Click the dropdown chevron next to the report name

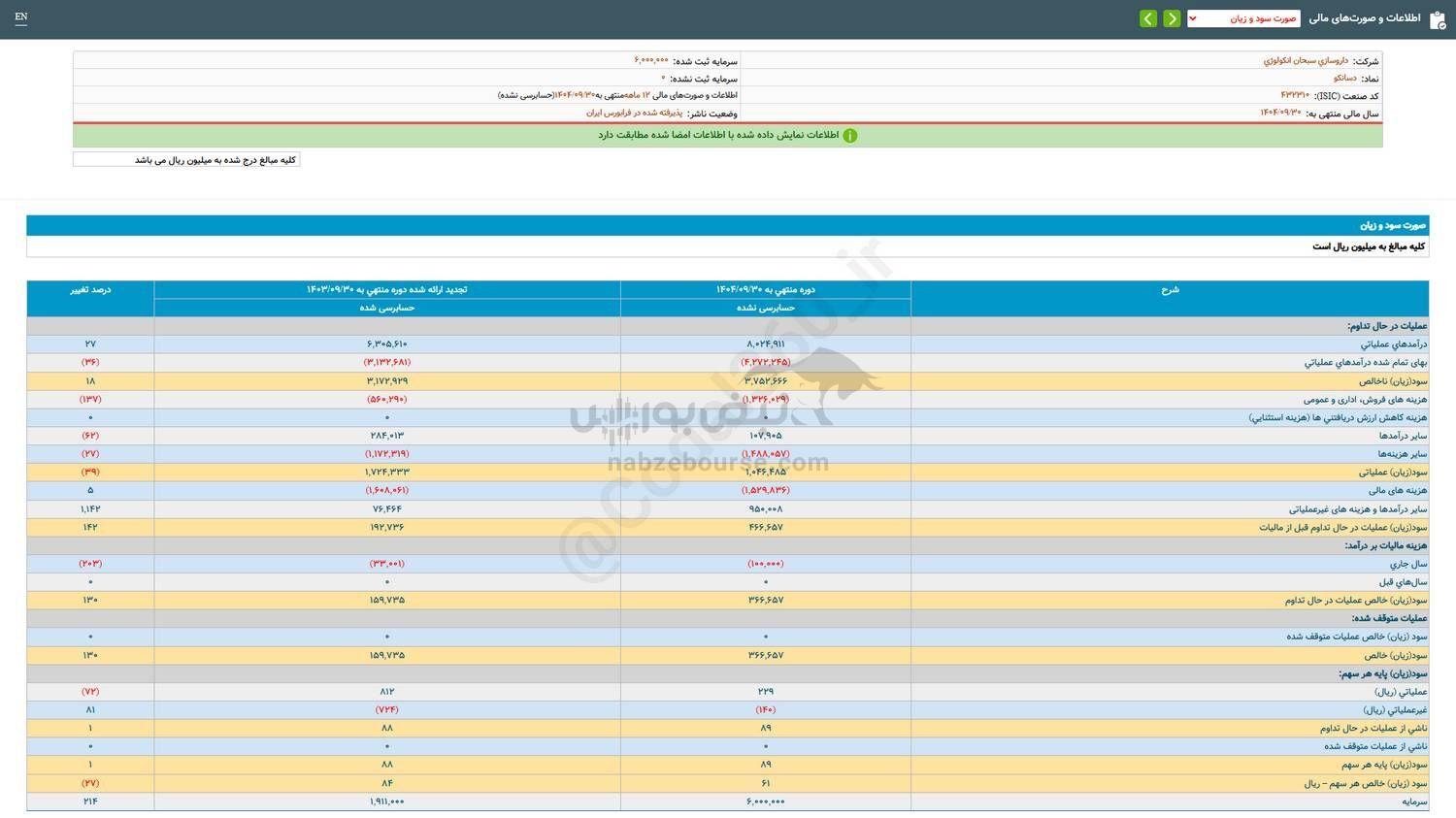tap(1194, 17)
